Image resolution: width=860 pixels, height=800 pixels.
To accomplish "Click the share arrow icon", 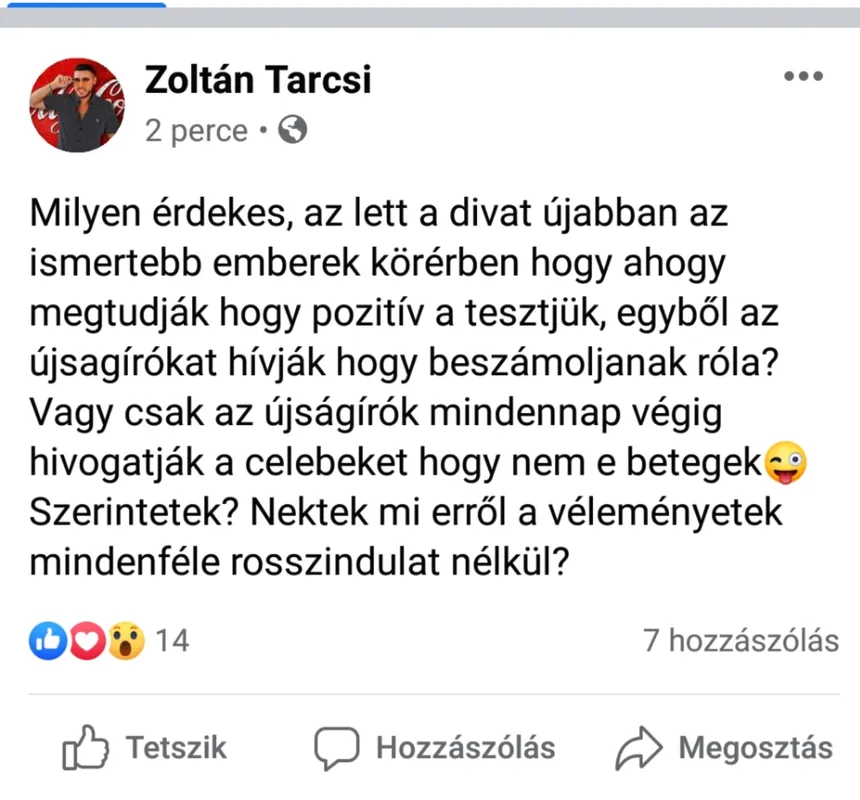I will point(638,749).
